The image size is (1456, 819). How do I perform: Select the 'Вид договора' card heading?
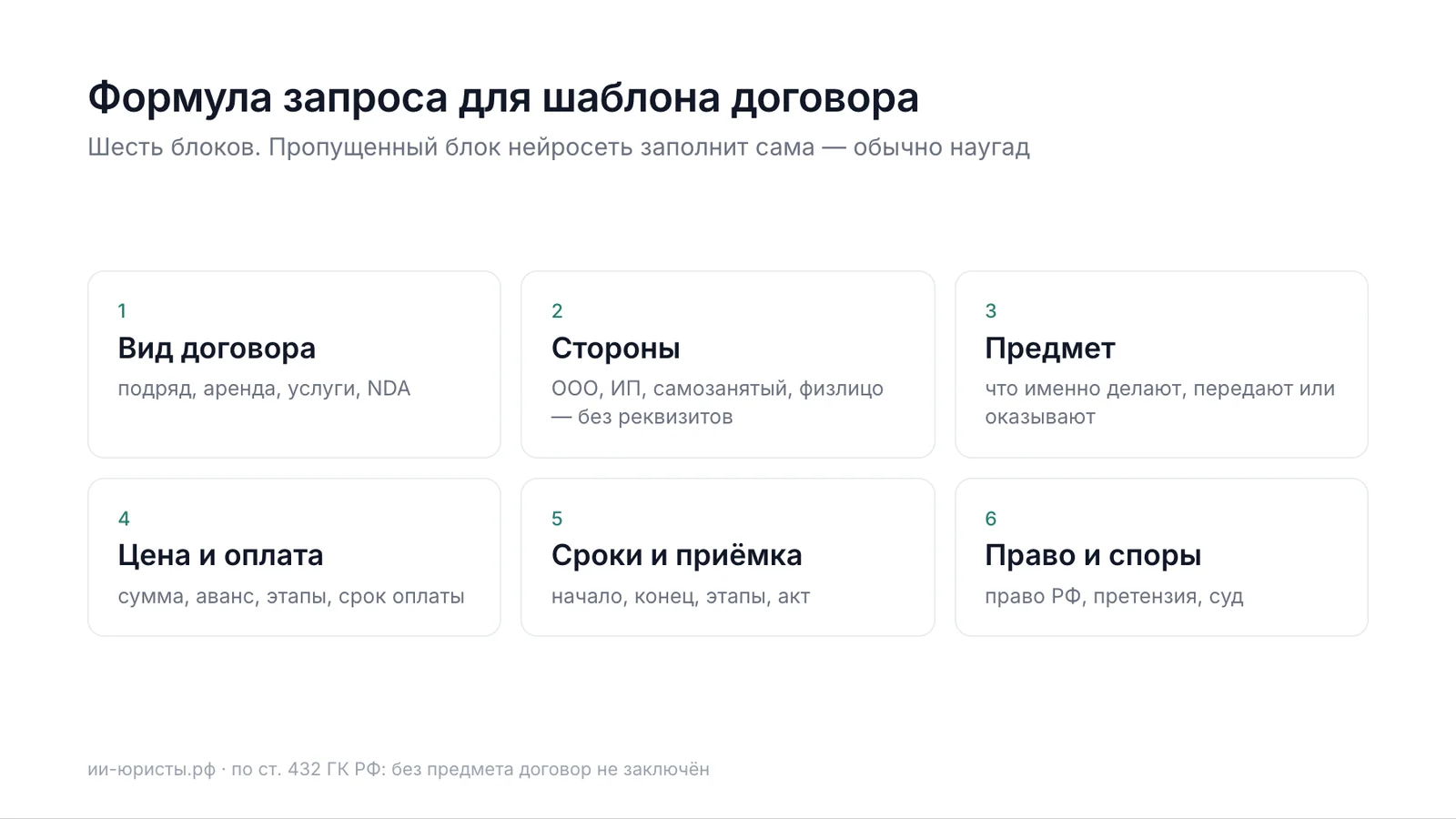coord(217,349)
